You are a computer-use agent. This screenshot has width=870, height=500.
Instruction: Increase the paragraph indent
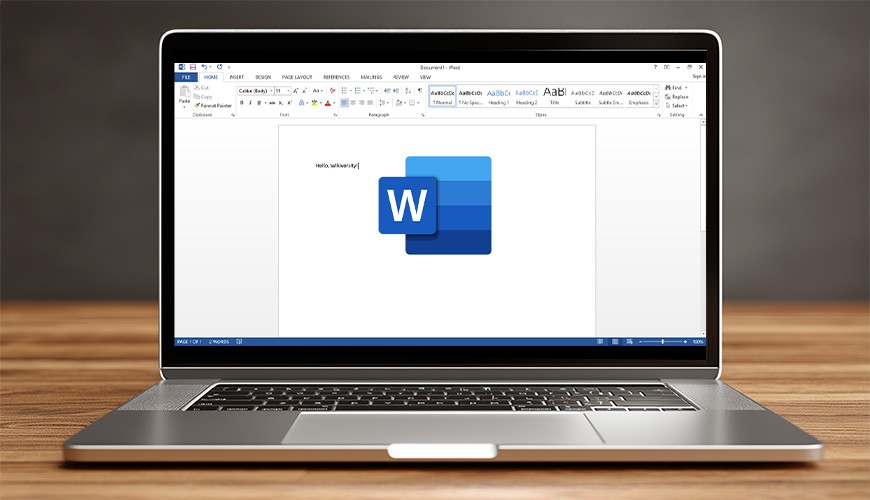click(396, 90)
